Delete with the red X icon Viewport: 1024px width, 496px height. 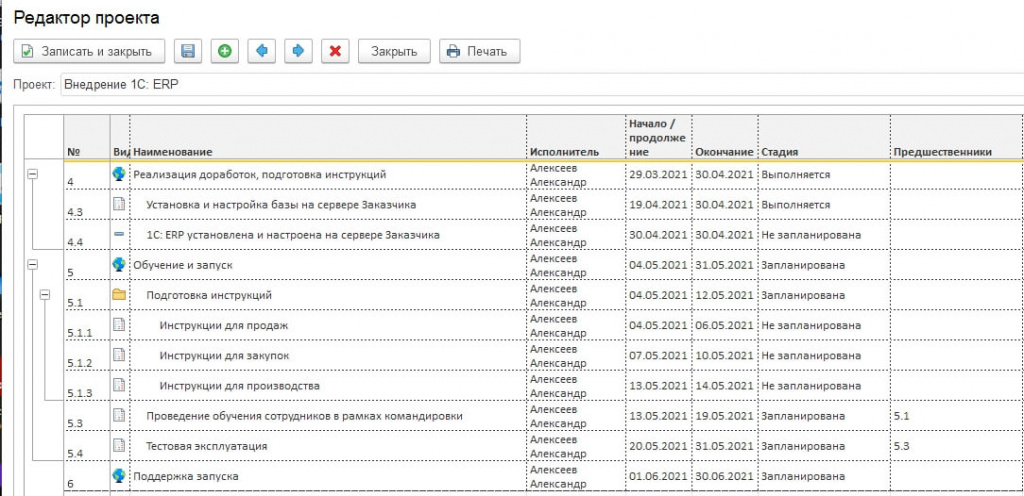point(335,51)
